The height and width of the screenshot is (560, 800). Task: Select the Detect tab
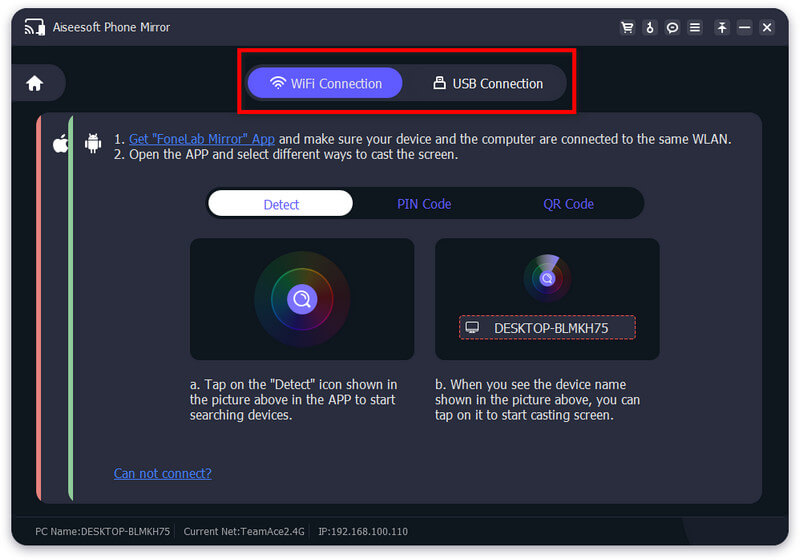(x=281, y=204)
